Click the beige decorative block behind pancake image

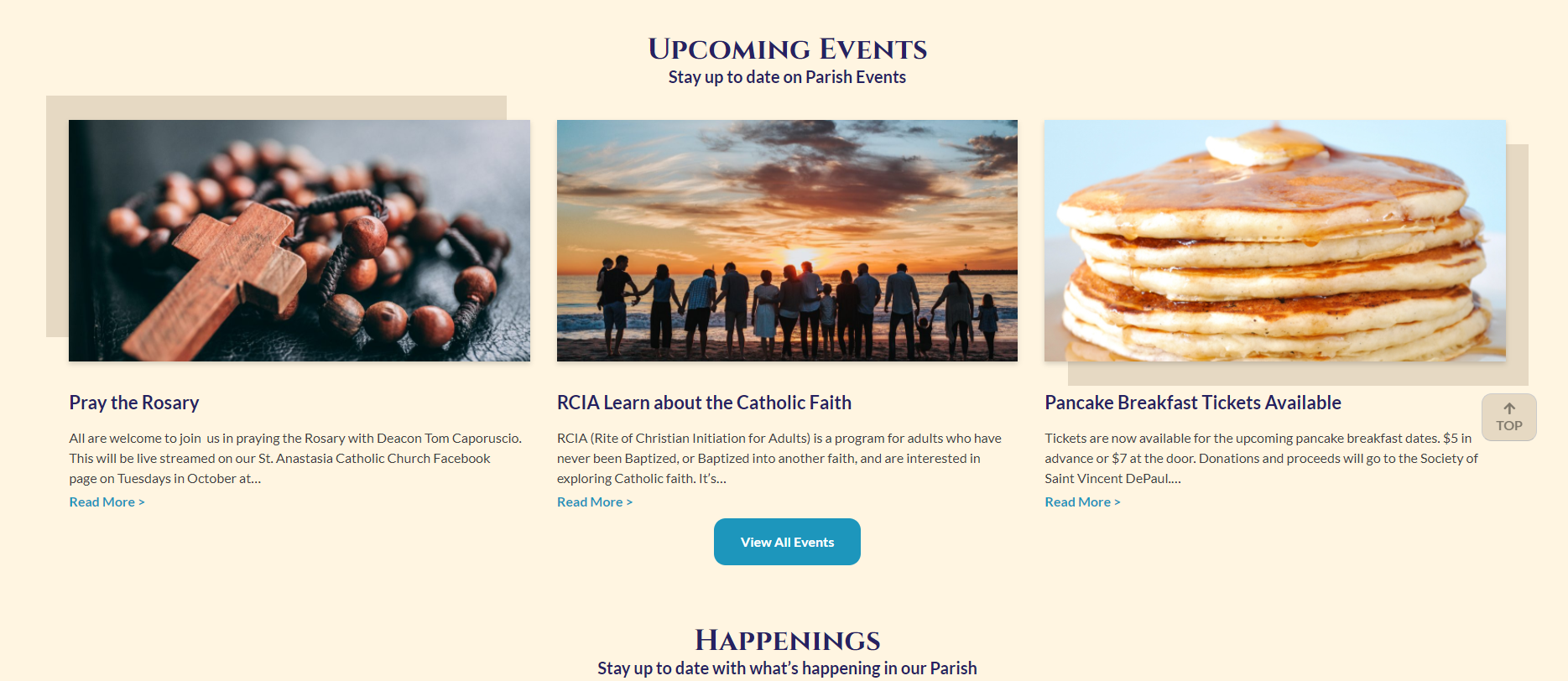point(1518,268)
